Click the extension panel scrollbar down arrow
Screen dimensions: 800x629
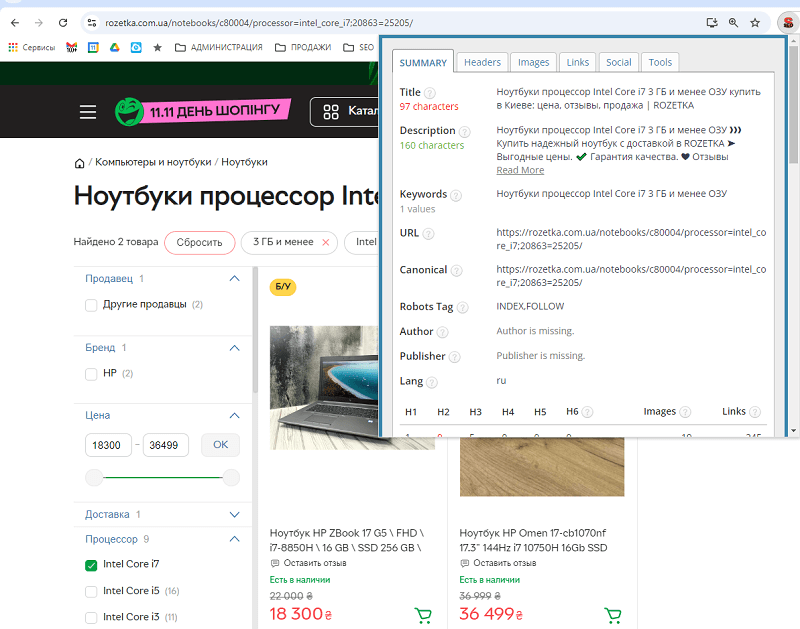pyautogui.click(x=793, y=431)
